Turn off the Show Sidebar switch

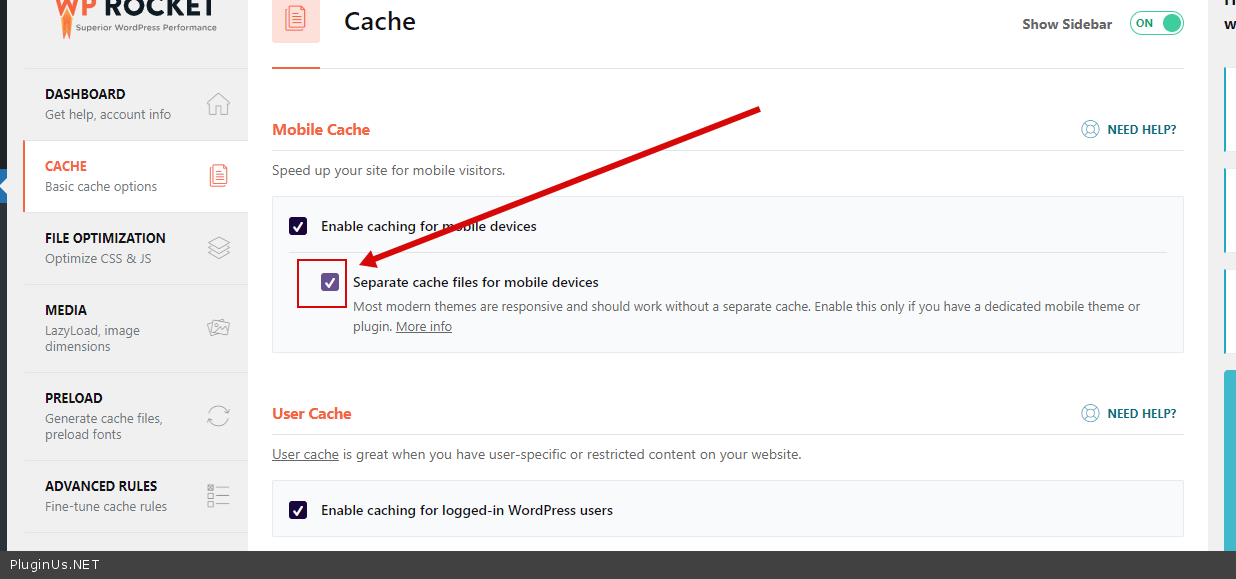click(x=1156, y=23)
